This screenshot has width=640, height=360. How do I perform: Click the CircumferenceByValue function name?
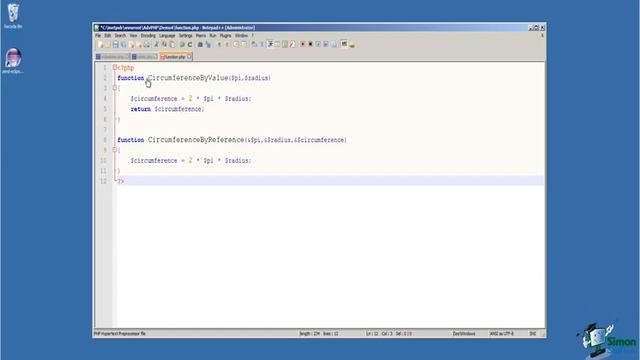(188, 78)
